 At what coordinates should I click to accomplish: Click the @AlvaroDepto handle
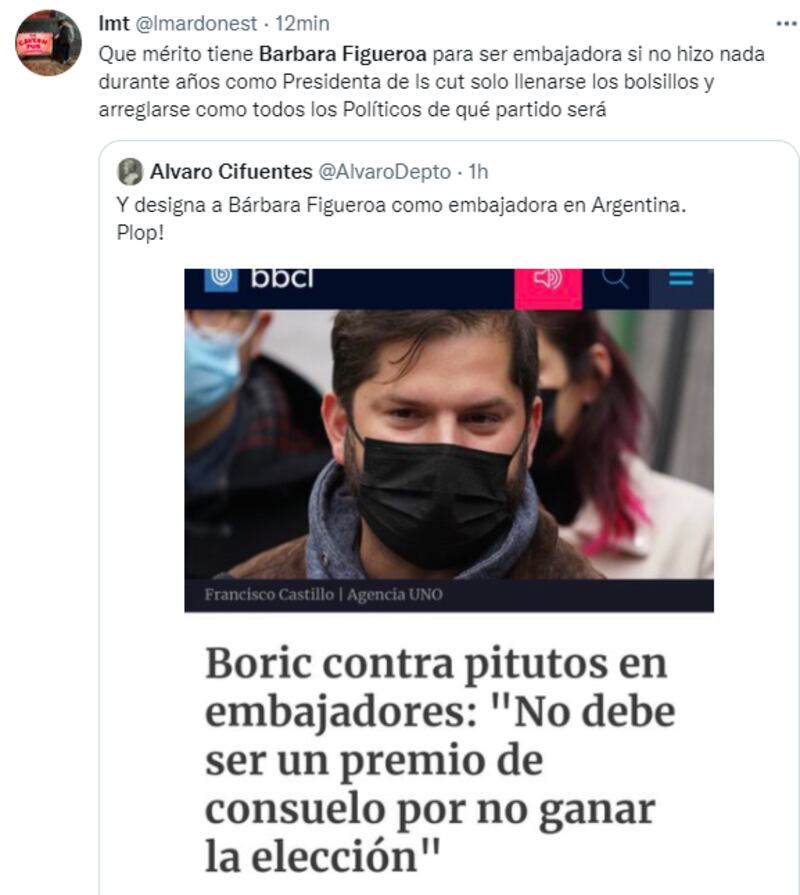click(x=385, y=171)
